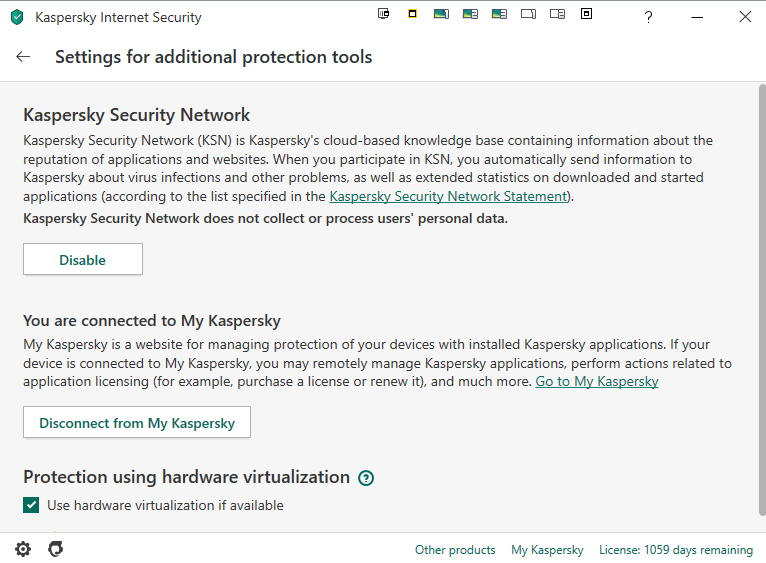This screenshot has width=766, height=563.
Task: Open settings via the gear icon
Action: click(x=23, y=549)
